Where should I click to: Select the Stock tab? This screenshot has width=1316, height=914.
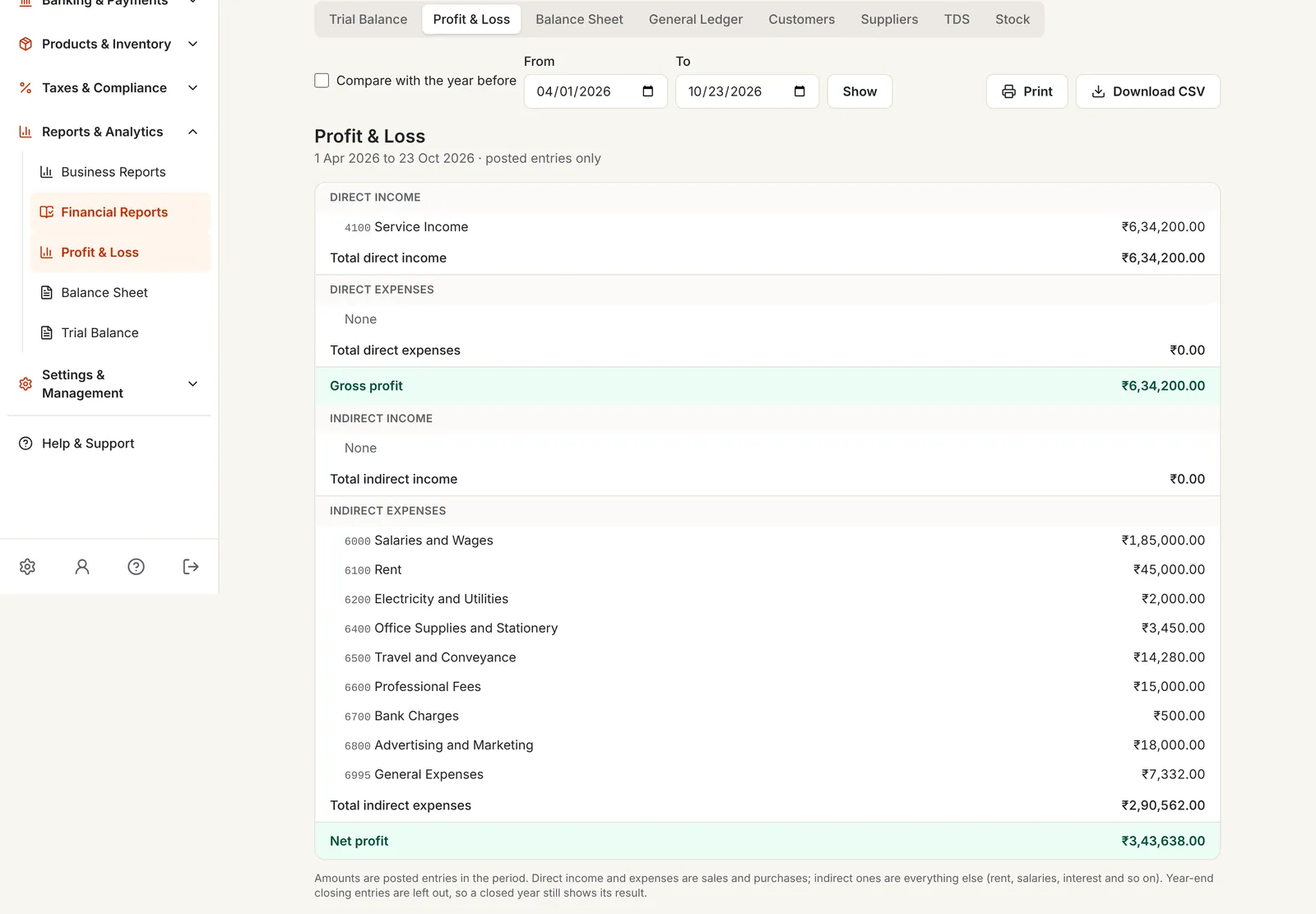tap(1012, 19)
